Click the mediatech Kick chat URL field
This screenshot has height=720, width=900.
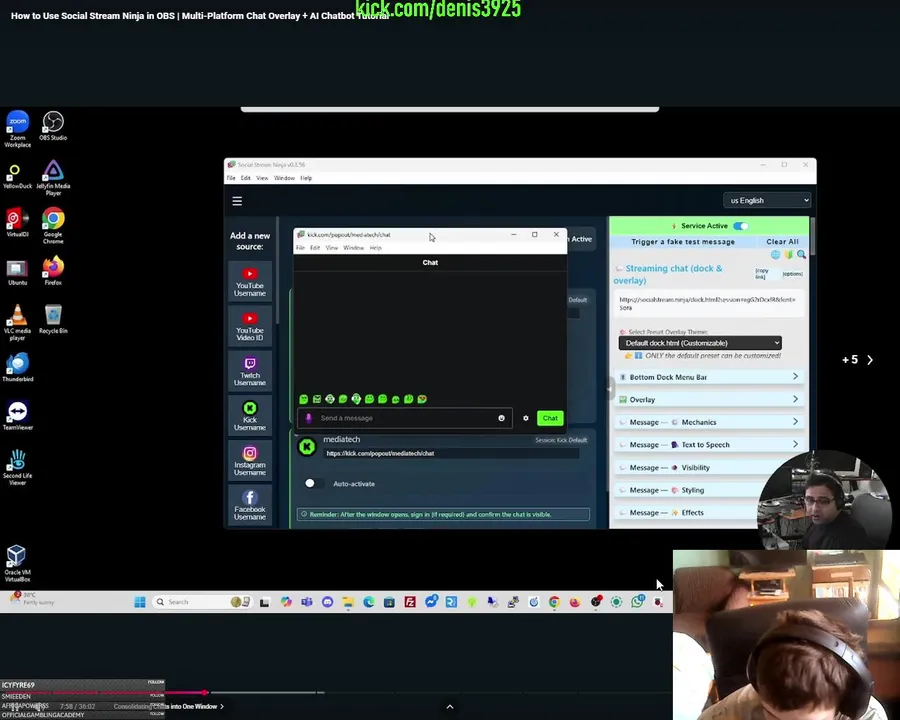(x=451, y=453)
